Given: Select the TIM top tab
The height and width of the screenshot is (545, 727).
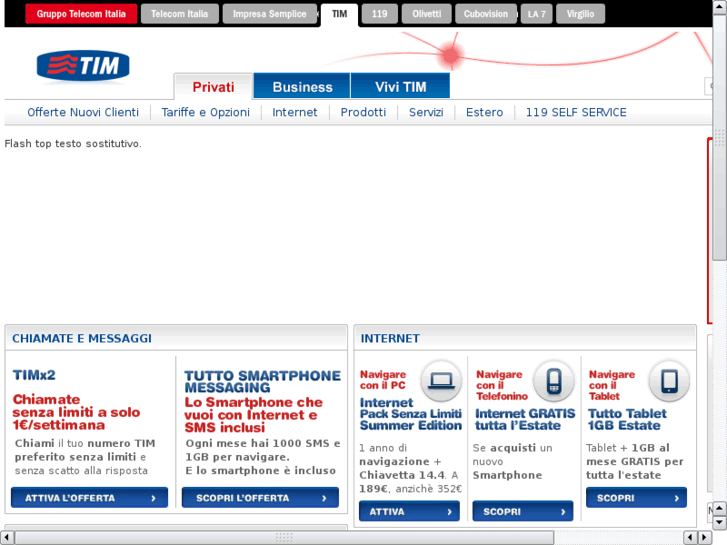Looking at the screenshot, I should 339,14.
